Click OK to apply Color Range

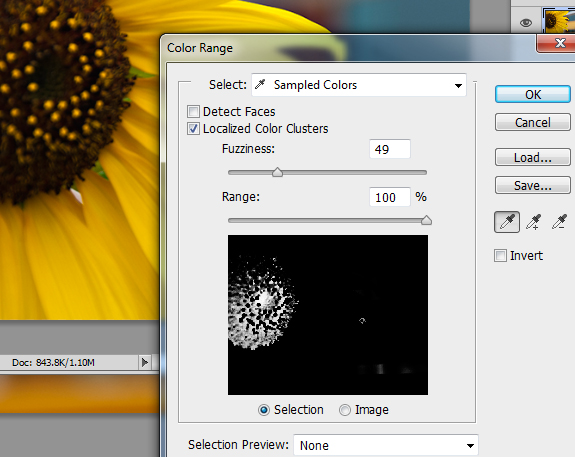pyautogui.click(x=533, y=95)
